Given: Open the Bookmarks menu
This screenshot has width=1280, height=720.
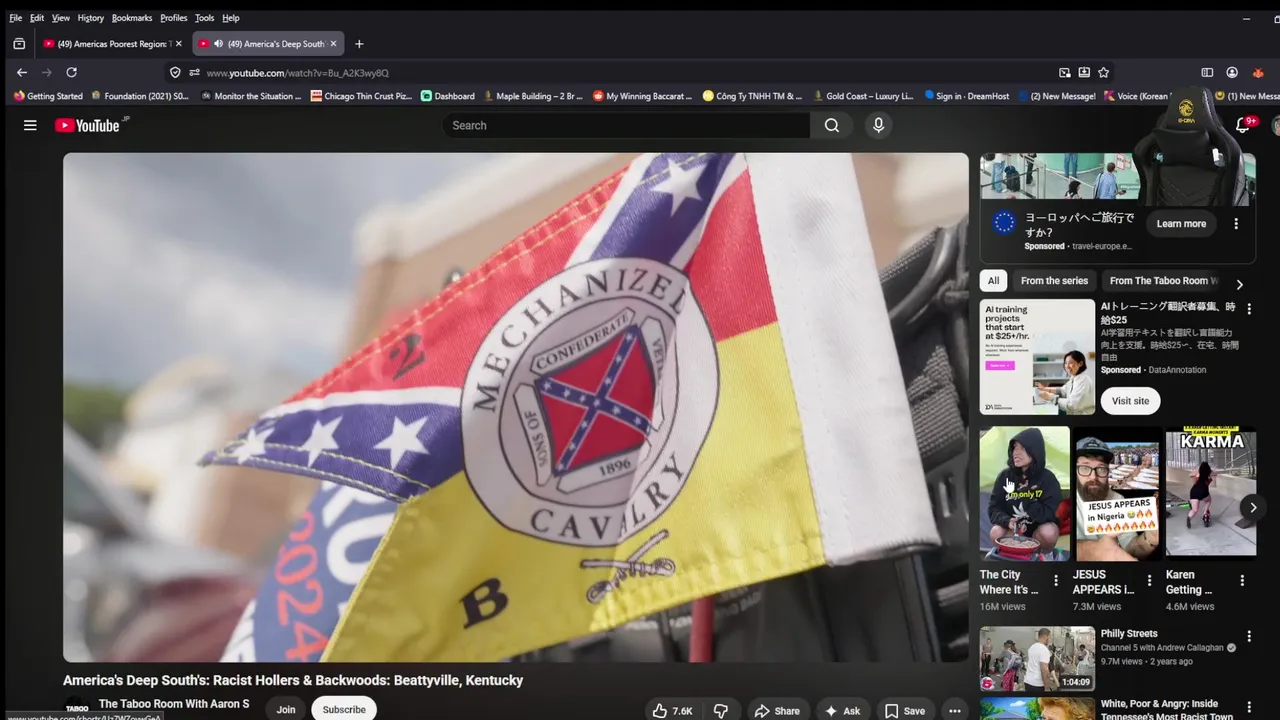Looking at the screenshot, I should (132, 18).
